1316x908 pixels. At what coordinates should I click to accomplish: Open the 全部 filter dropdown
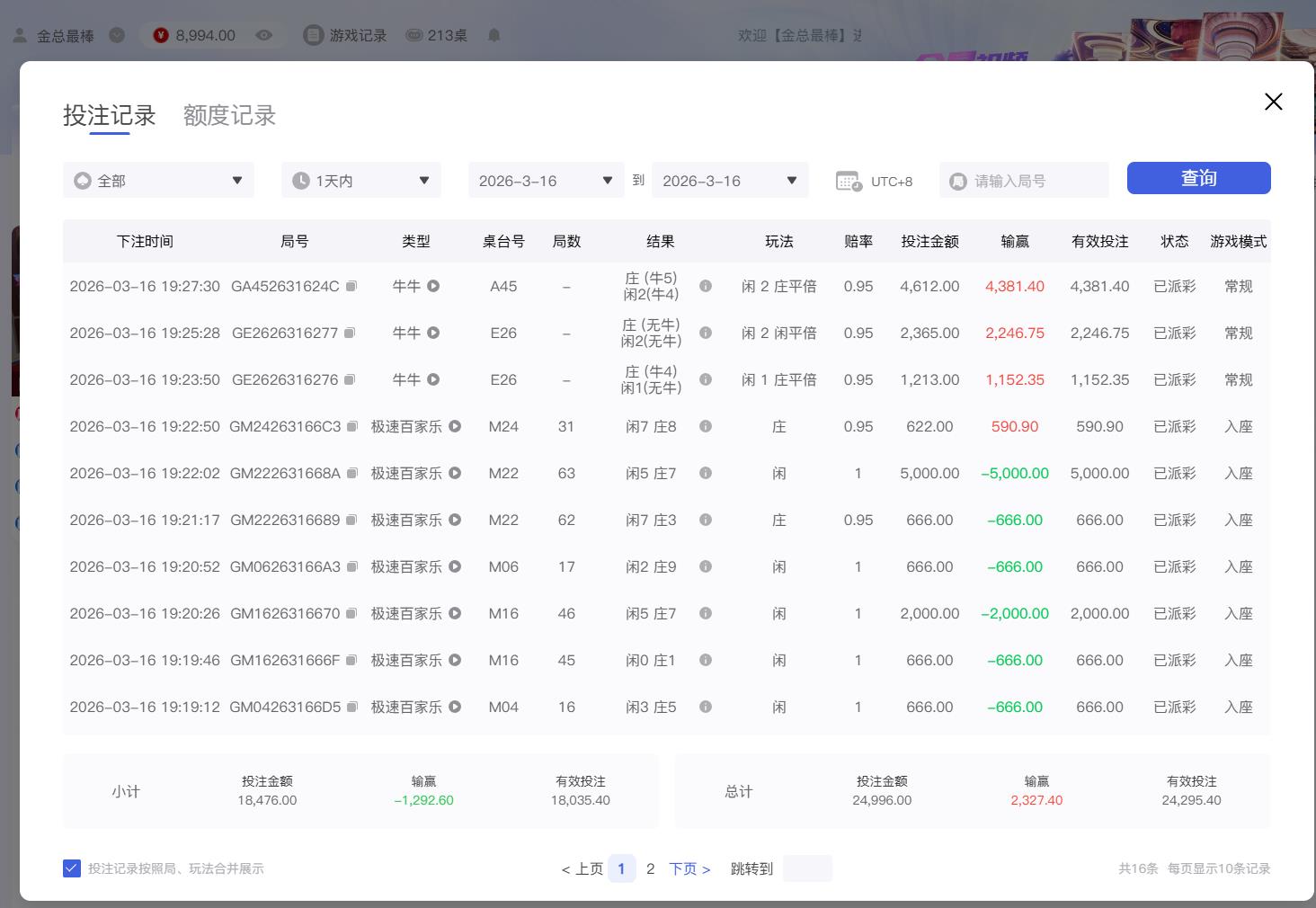pos(158,180)
